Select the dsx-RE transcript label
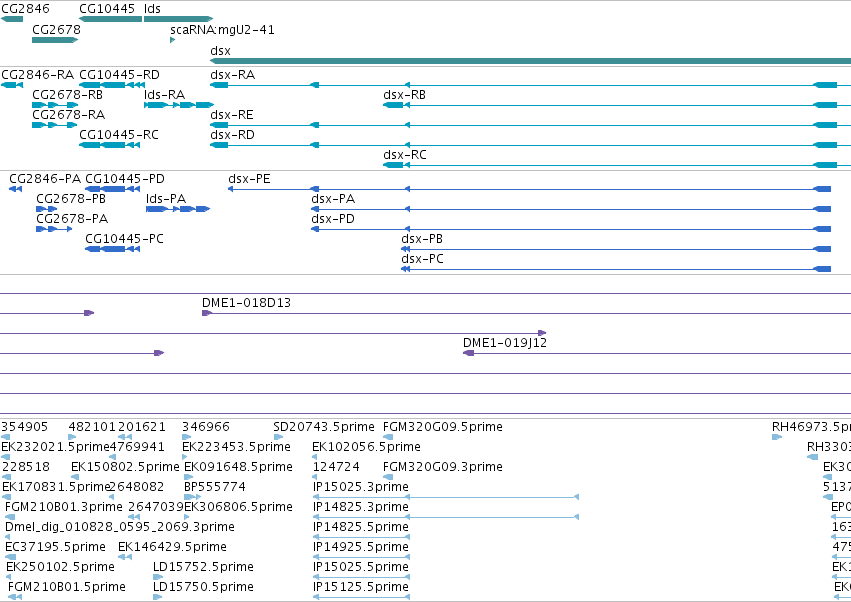 click(232, 115)
